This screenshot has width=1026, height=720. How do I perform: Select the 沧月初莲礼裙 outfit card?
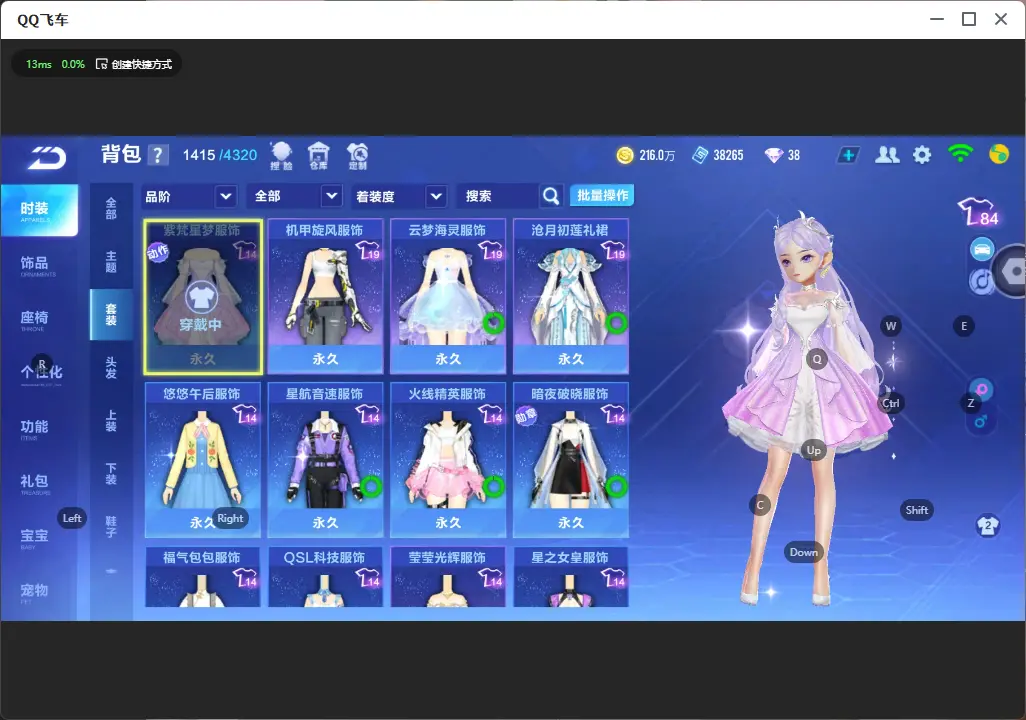pyautogui.click(x=571, y=297)
